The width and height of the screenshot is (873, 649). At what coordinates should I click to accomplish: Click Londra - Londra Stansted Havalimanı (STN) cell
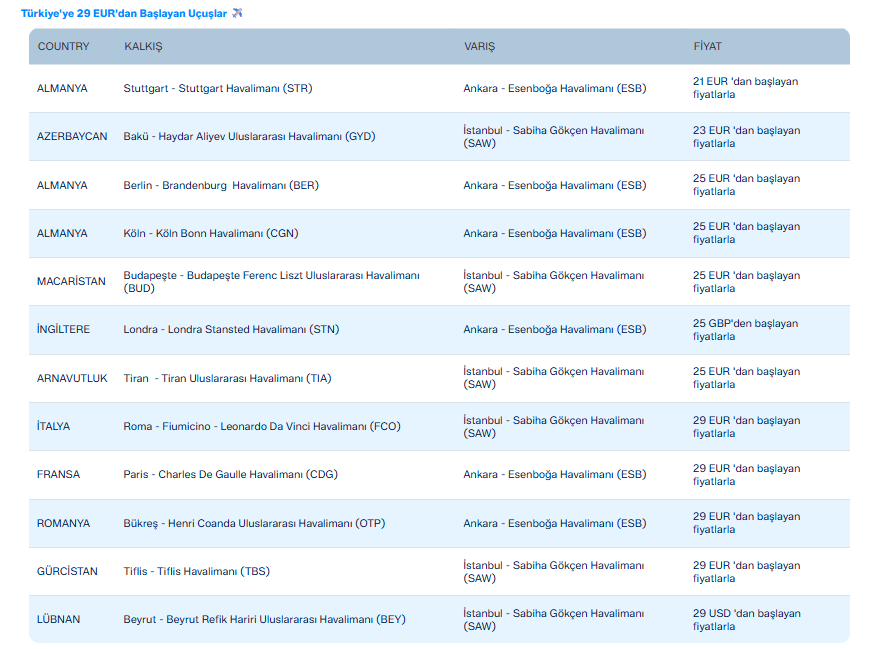231,329
